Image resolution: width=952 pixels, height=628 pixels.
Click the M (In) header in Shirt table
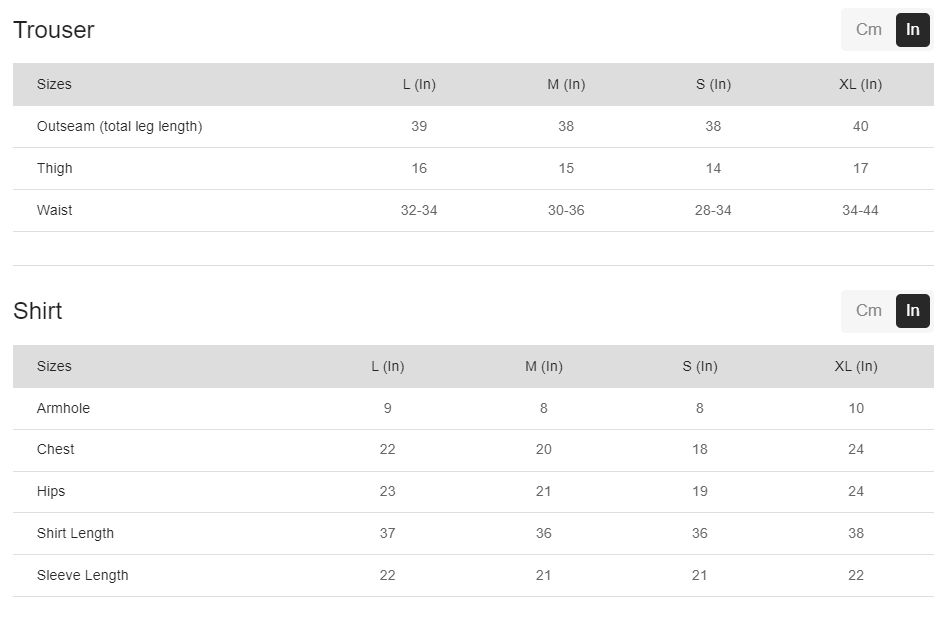coord(544,367)
